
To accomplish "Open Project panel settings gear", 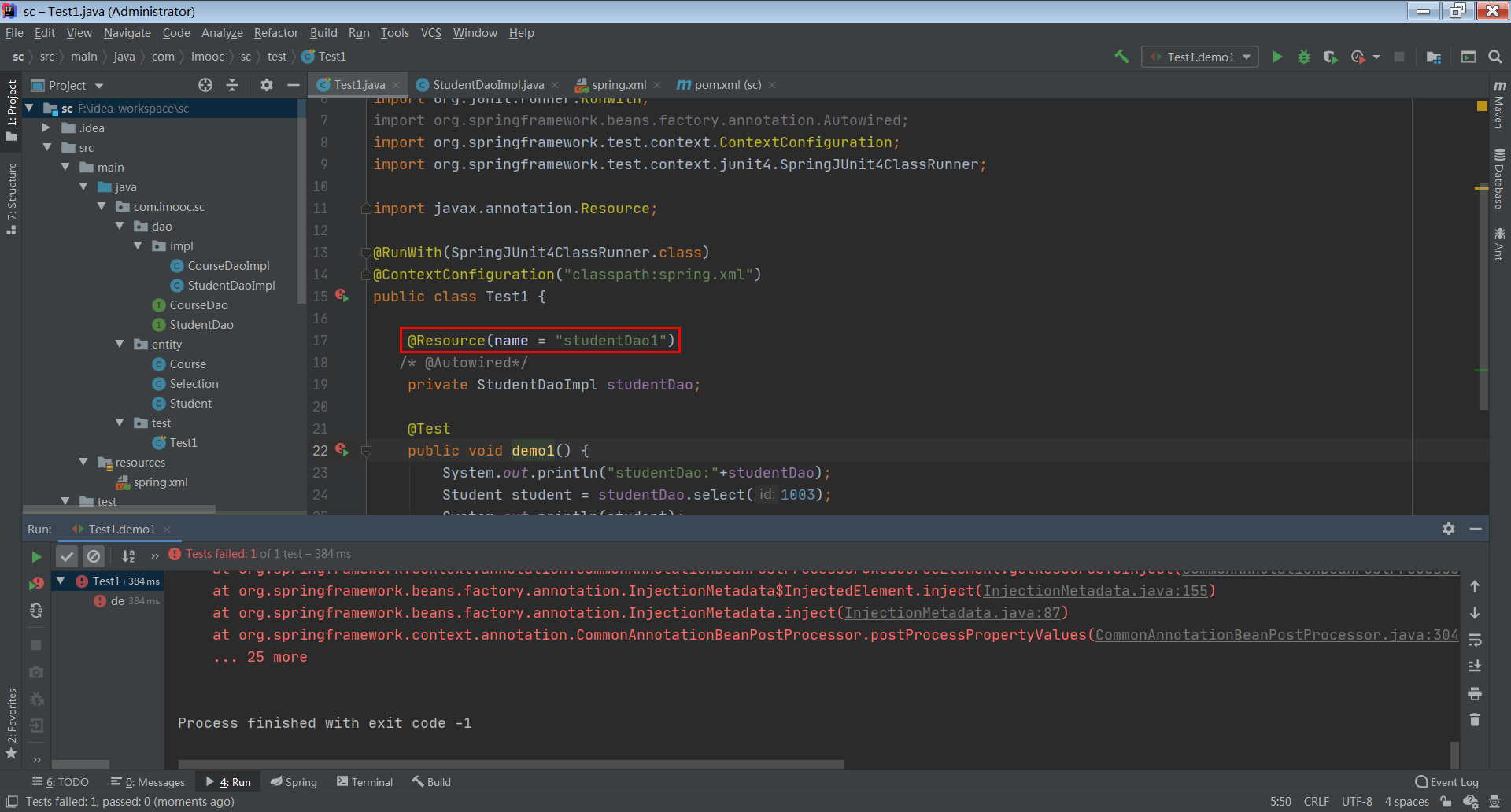I will pos(267,85).
